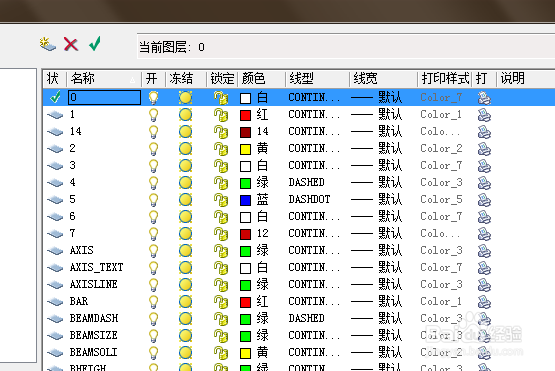Click current-layer checkmark status of layer 0
555x371 pixels.
tap(55, 97)
